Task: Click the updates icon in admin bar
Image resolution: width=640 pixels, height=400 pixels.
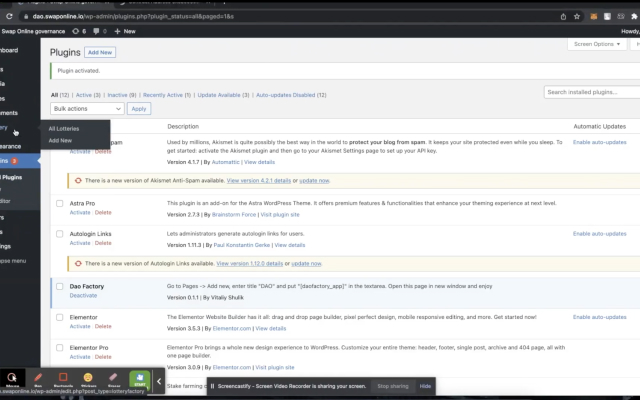Action: pyautogui.click(x=78, y=31)
